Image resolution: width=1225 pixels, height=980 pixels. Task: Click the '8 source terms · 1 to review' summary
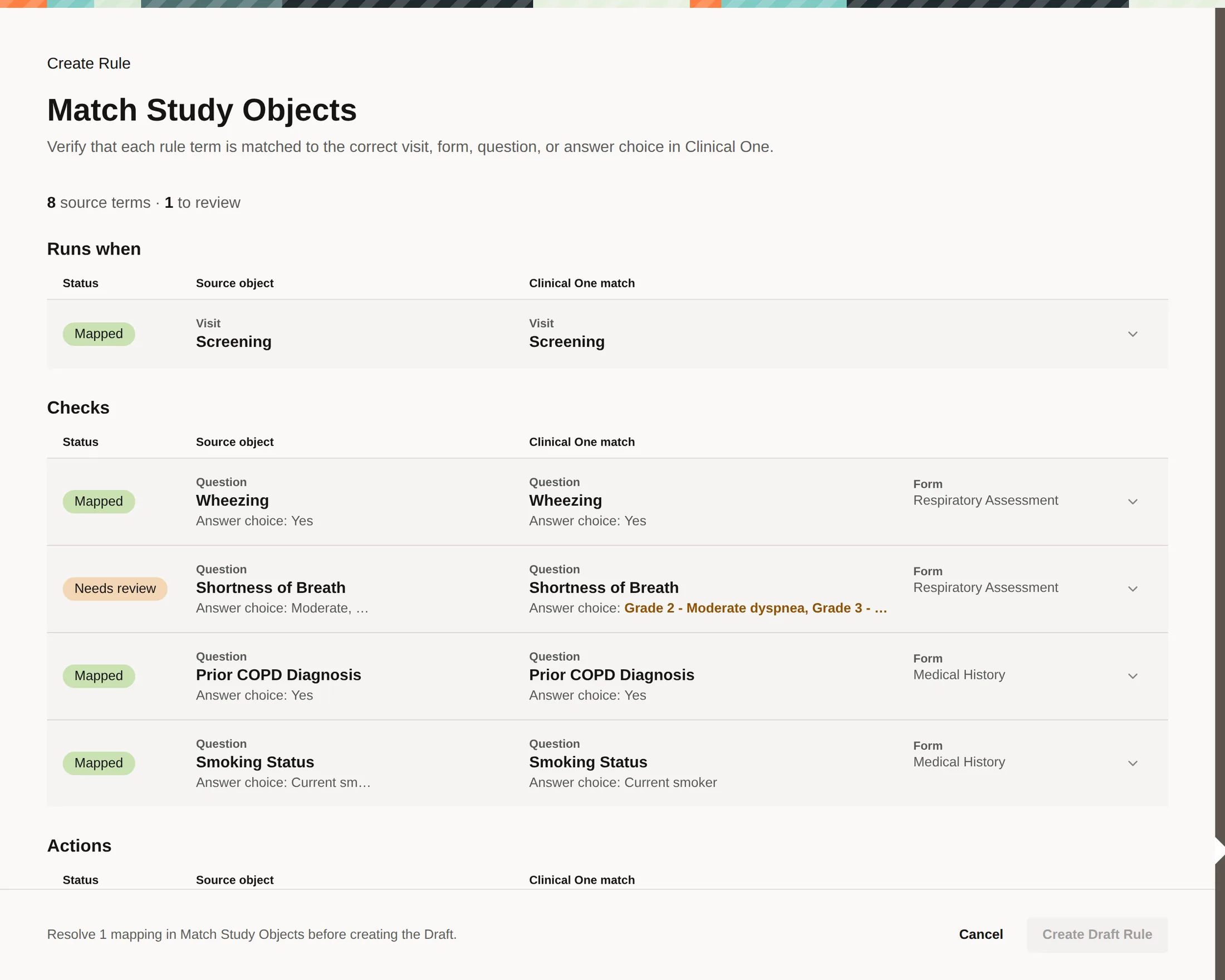(x=144, y=203)
